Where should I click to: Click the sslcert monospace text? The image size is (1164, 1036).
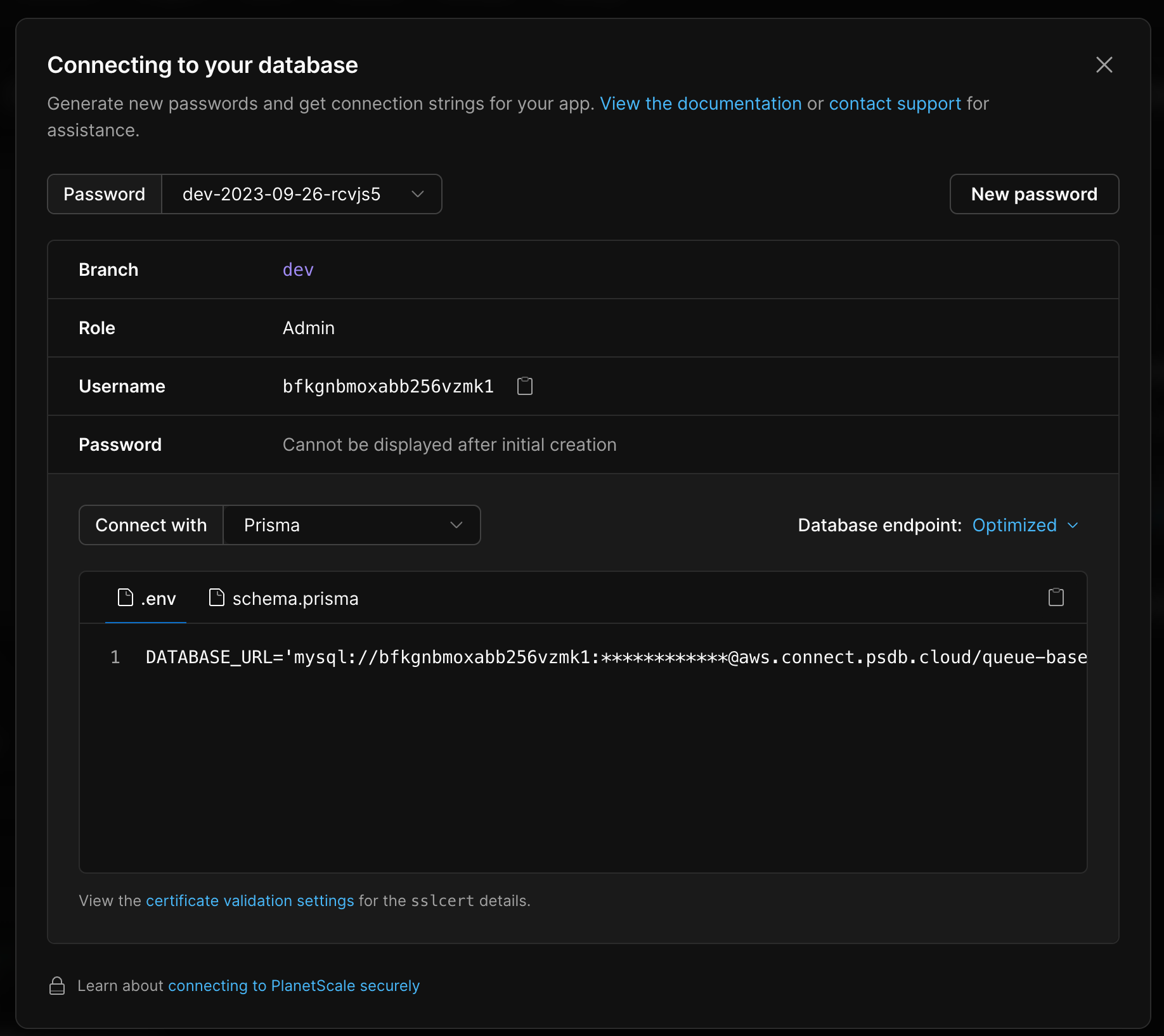[443, 901]
